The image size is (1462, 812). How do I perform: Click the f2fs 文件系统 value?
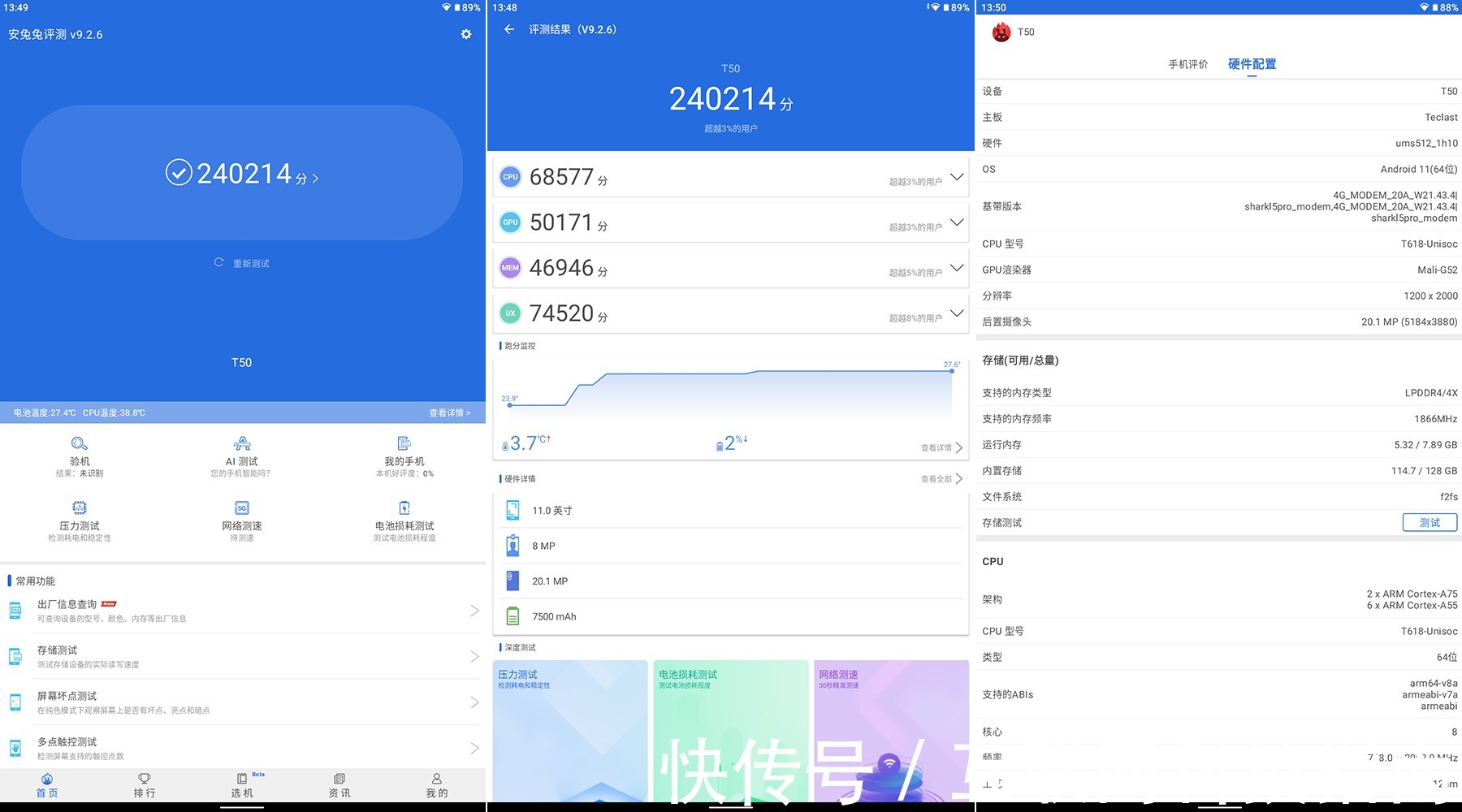(x=1449, y=496)
